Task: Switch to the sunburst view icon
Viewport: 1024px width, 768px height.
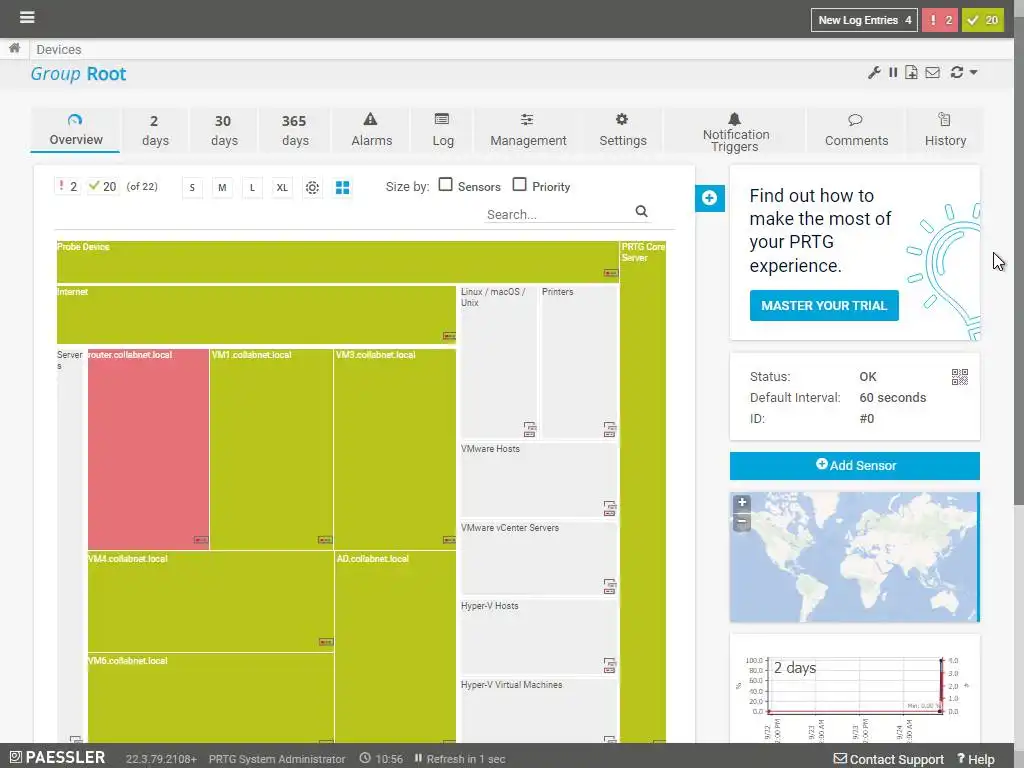Action: pos(312,187)
